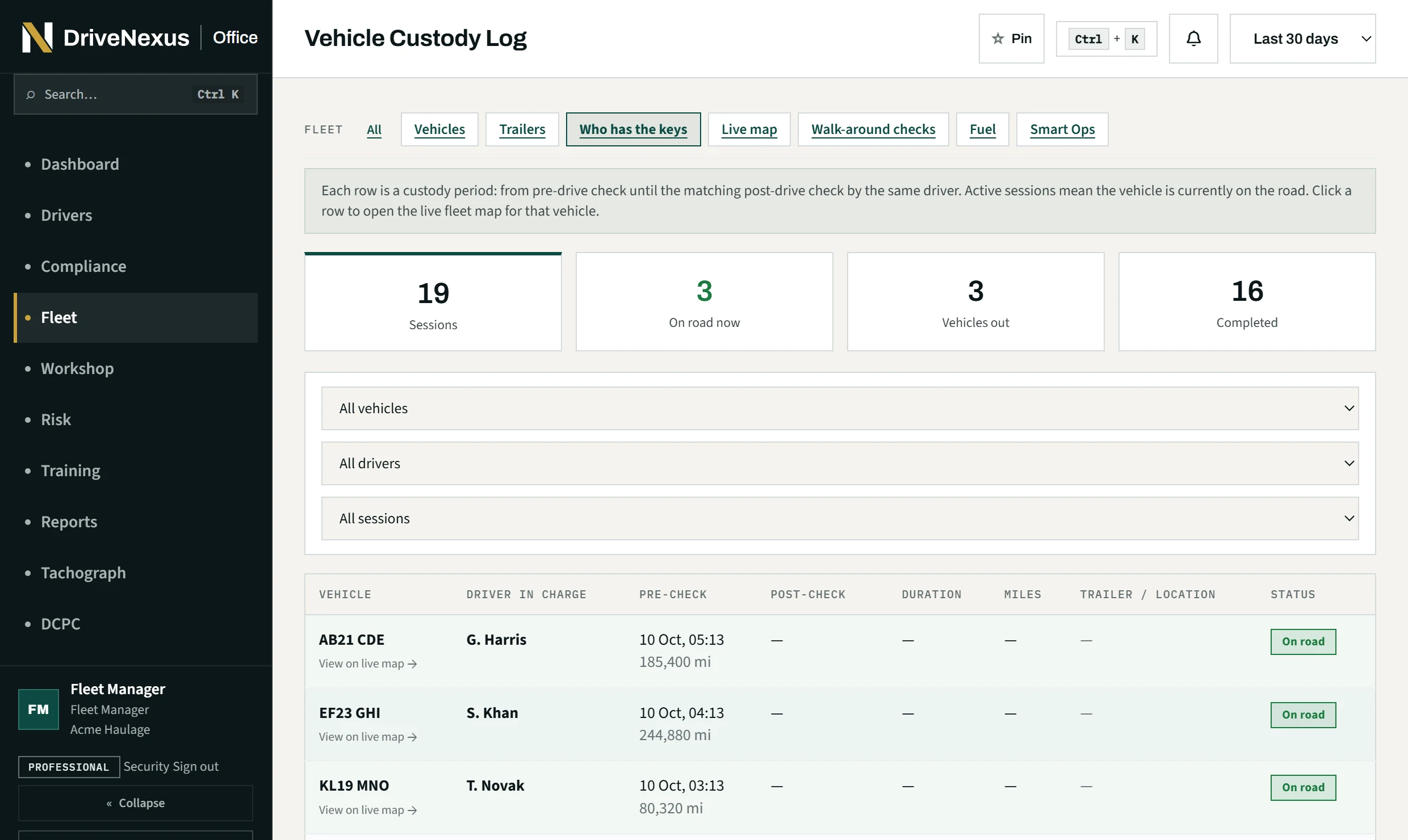1408x840 pixels.
Task: Click pre-check time 10 Oct, 05:13
Action: coord(681,640)
